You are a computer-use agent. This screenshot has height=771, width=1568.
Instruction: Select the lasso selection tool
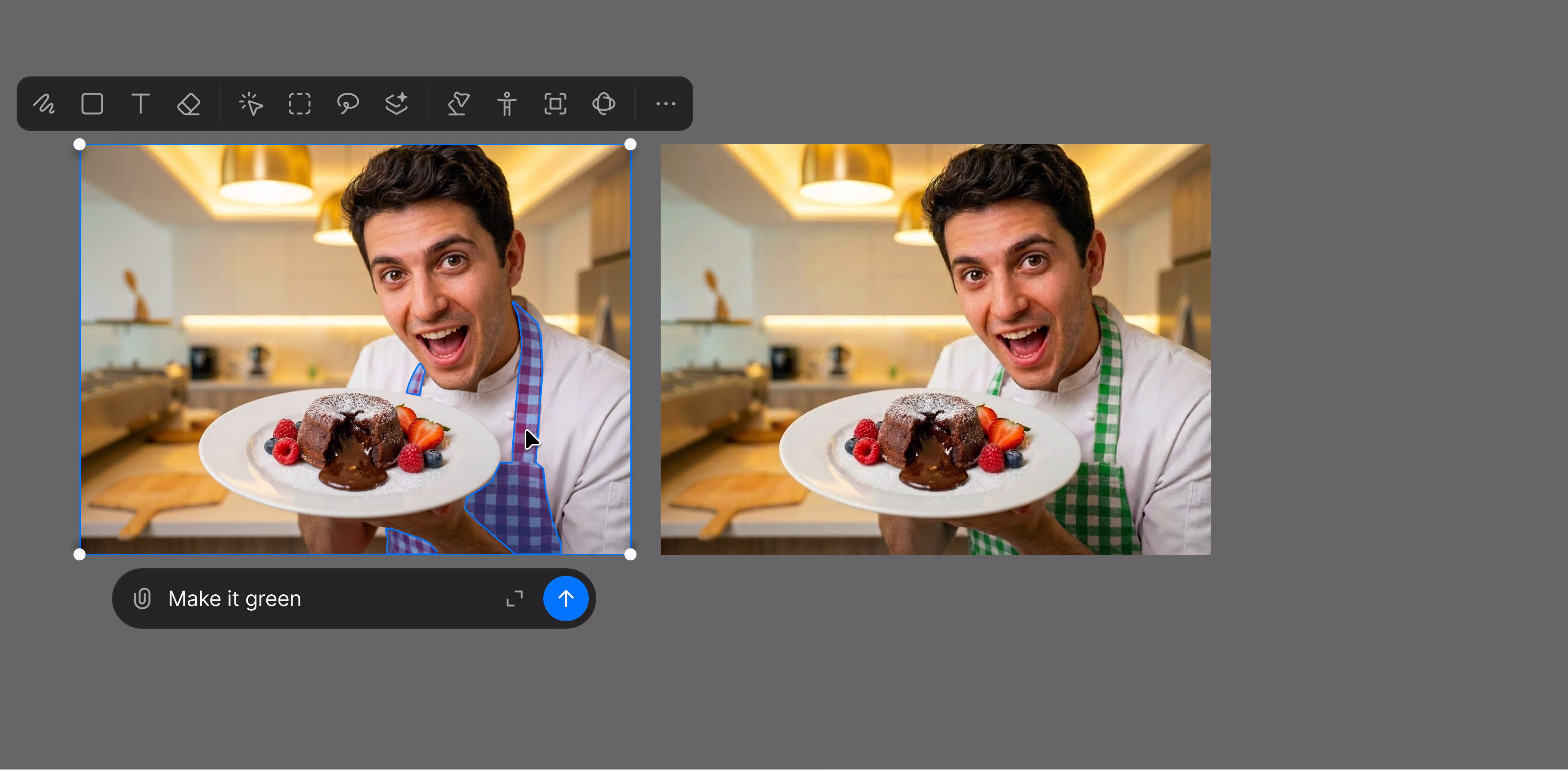348,104
